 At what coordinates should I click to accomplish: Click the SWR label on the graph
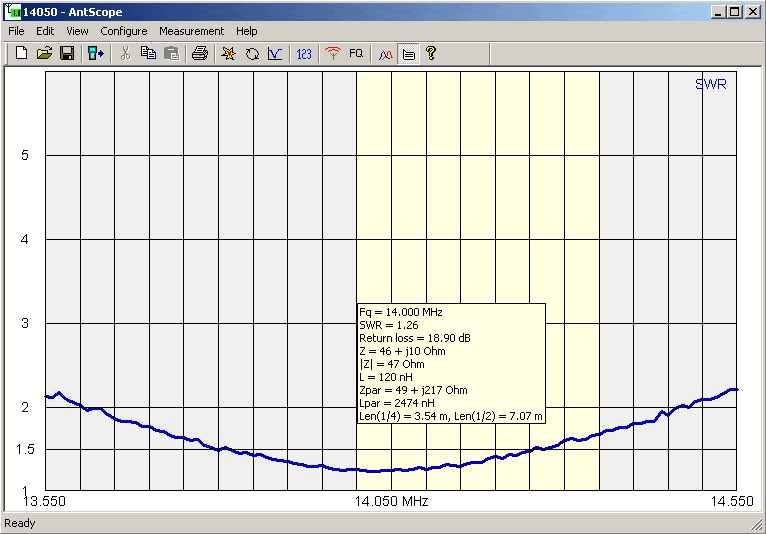(x=710, y=84)
